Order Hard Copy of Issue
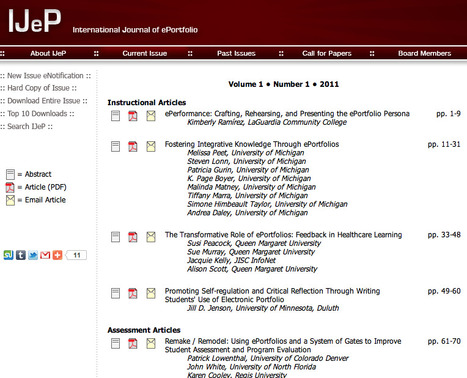This screenshot has height=378, width=467. coord(38,88)
